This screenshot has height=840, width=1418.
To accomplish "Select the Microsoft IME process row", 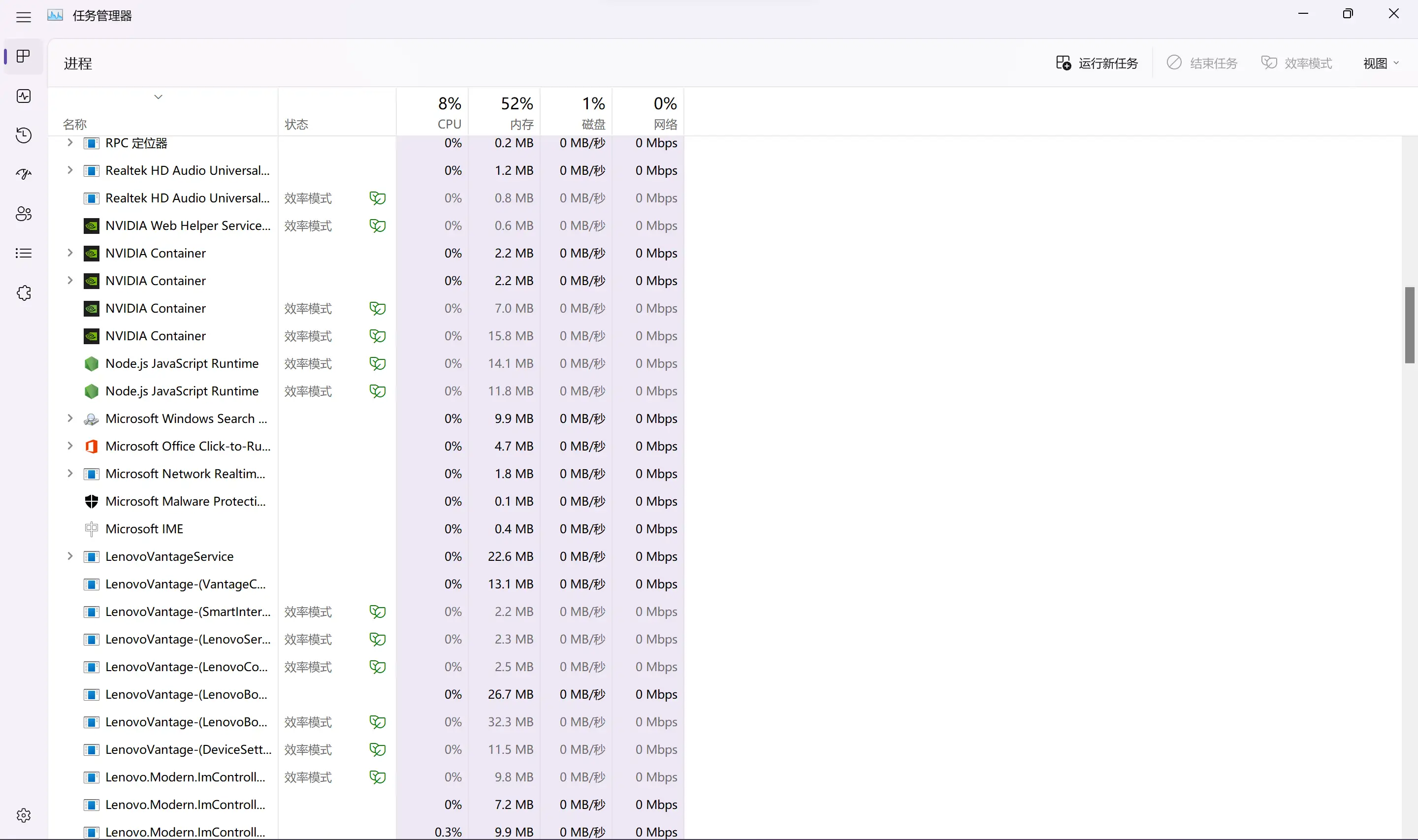I will pyautogui.click(x=366, y=529).
